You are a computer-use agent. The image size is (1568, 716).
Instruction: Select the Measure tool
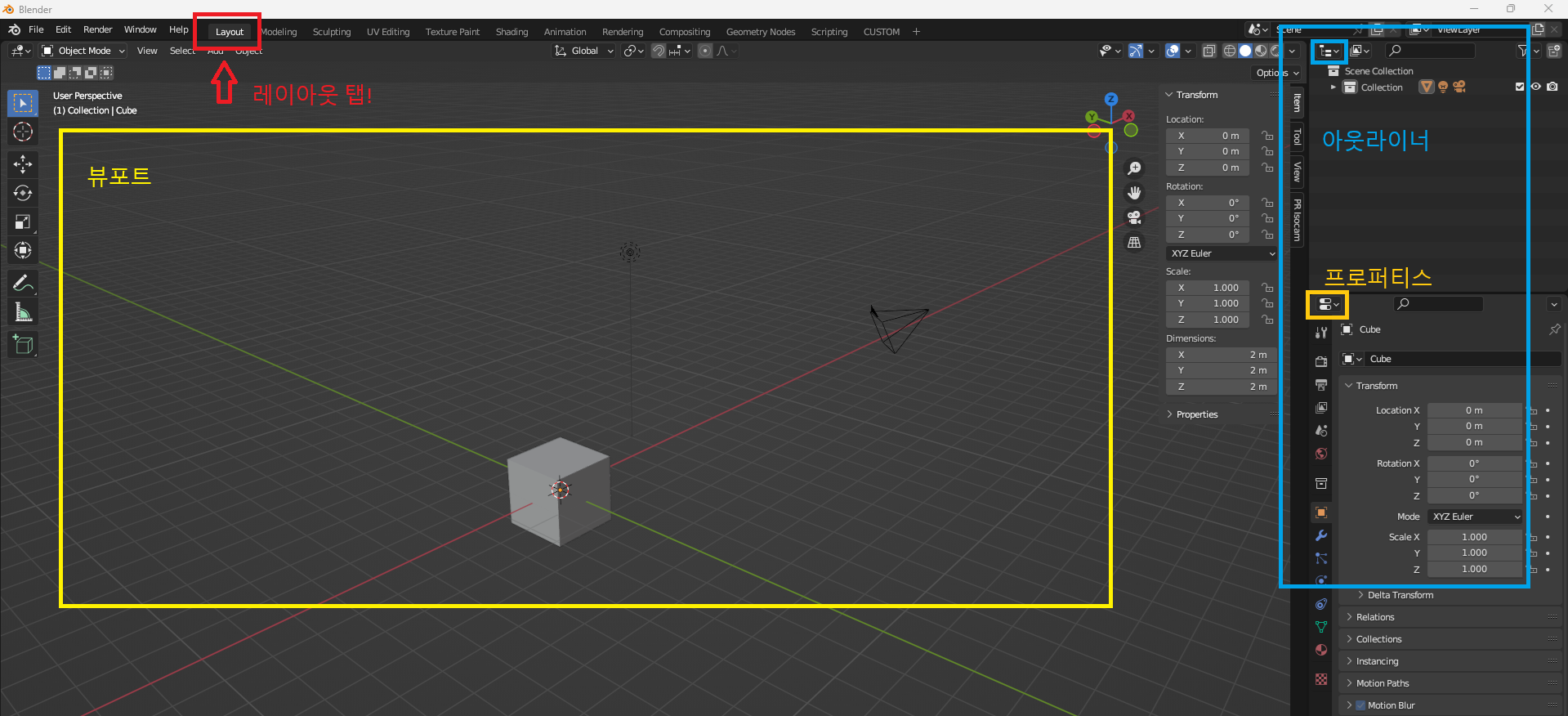click(23, 311)
